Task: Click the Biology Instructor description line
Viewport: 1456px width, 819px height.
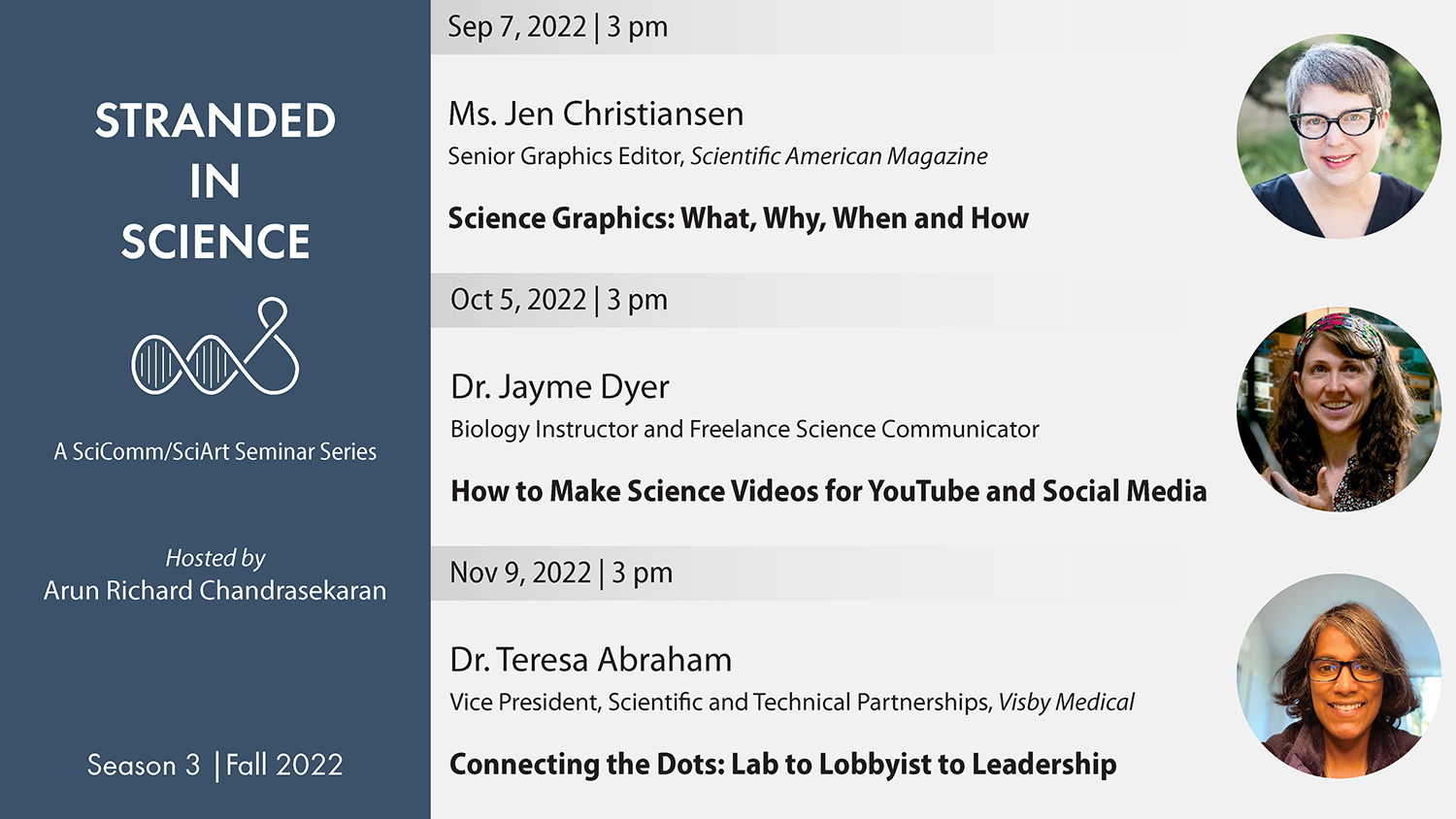Action: point(745,429)
